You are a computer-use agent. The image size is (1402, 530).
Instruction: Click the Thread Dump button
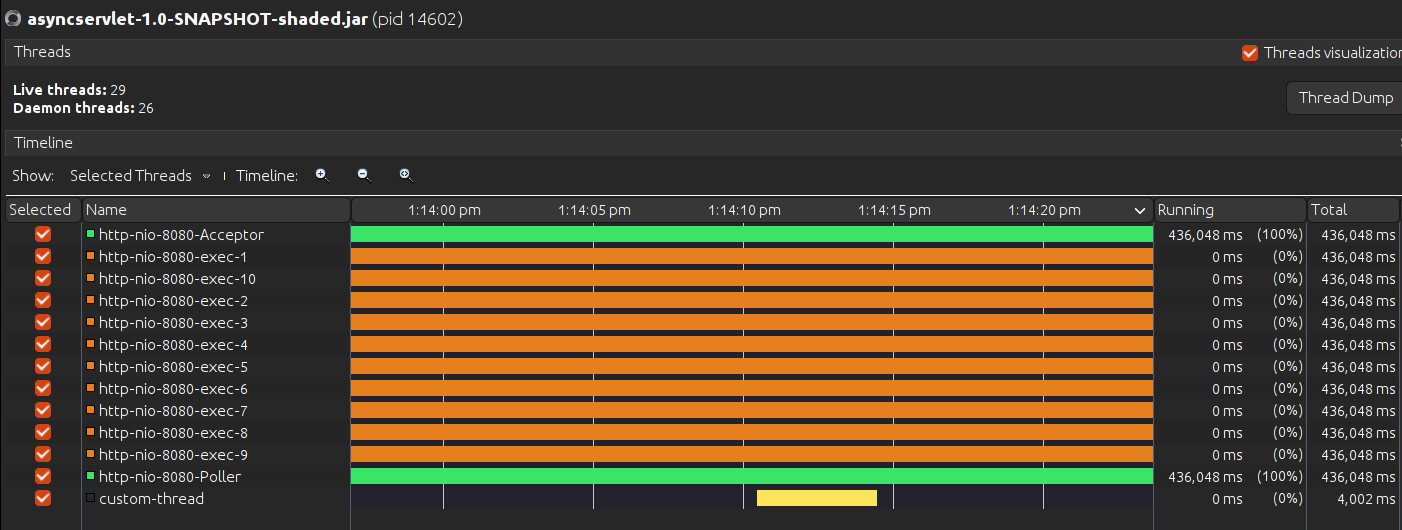[1345, 98]
